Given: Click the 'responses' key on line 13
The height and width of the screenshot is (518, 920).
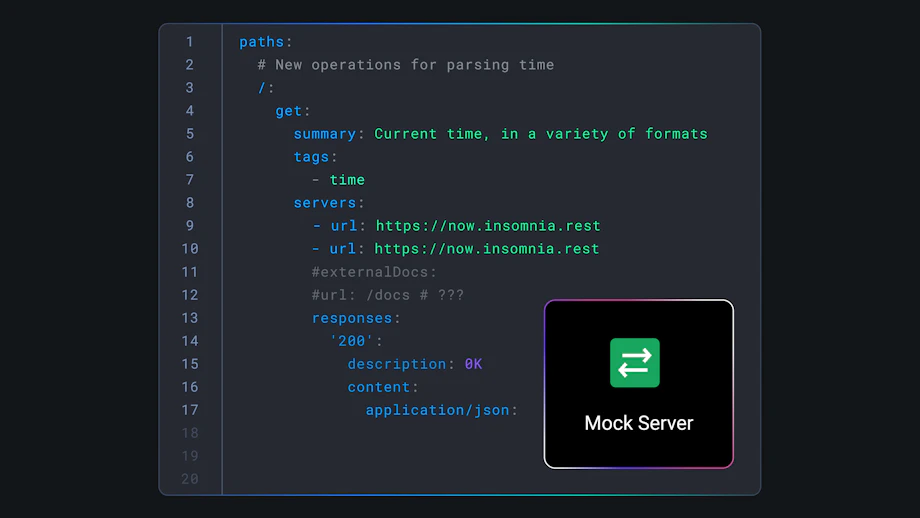Looking at the screenshot, I should 351,318.
